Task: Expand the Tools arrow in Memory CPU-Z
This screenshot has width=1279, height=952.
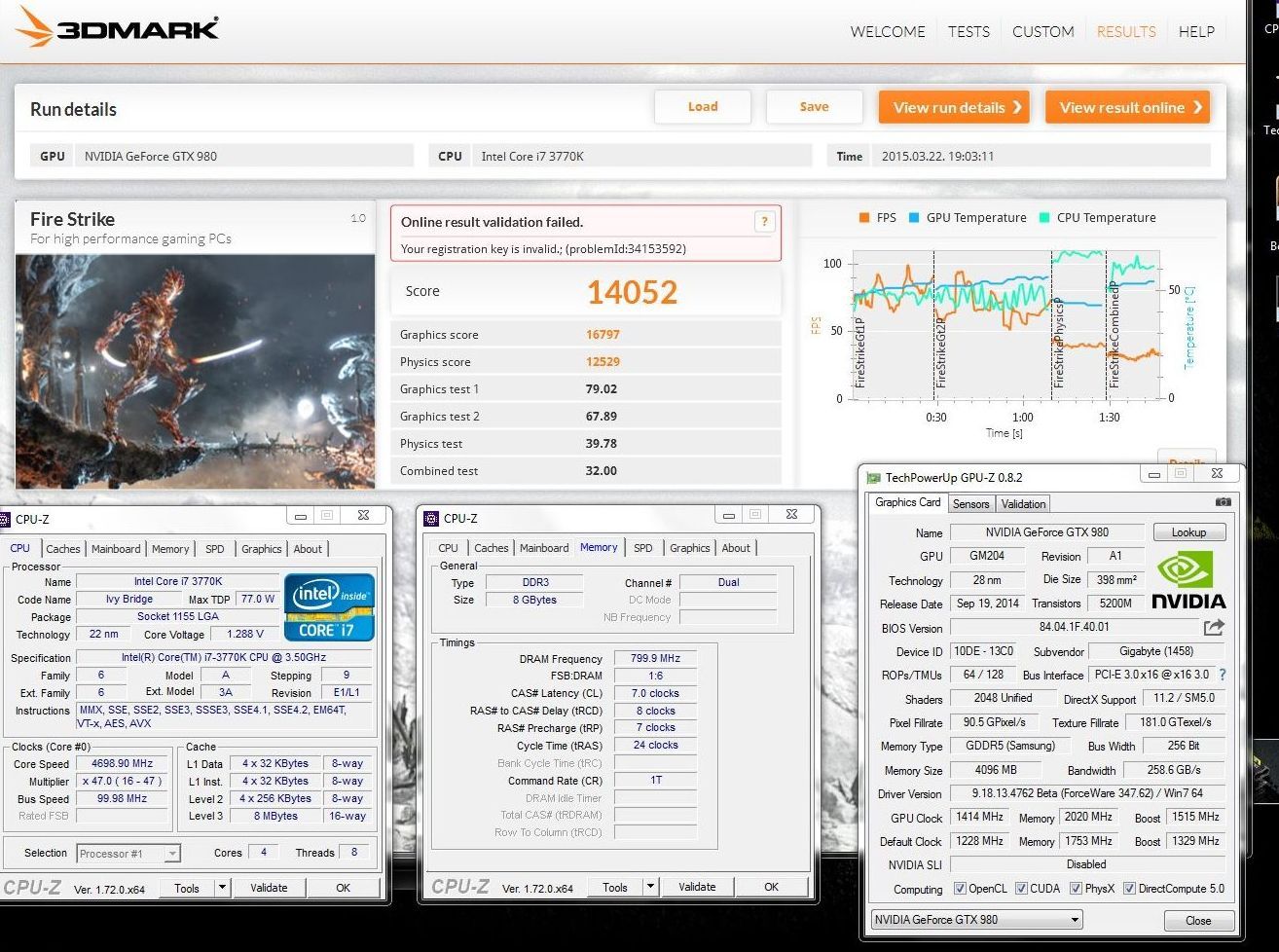Action: pyautogui.click(x=650, y=887)
